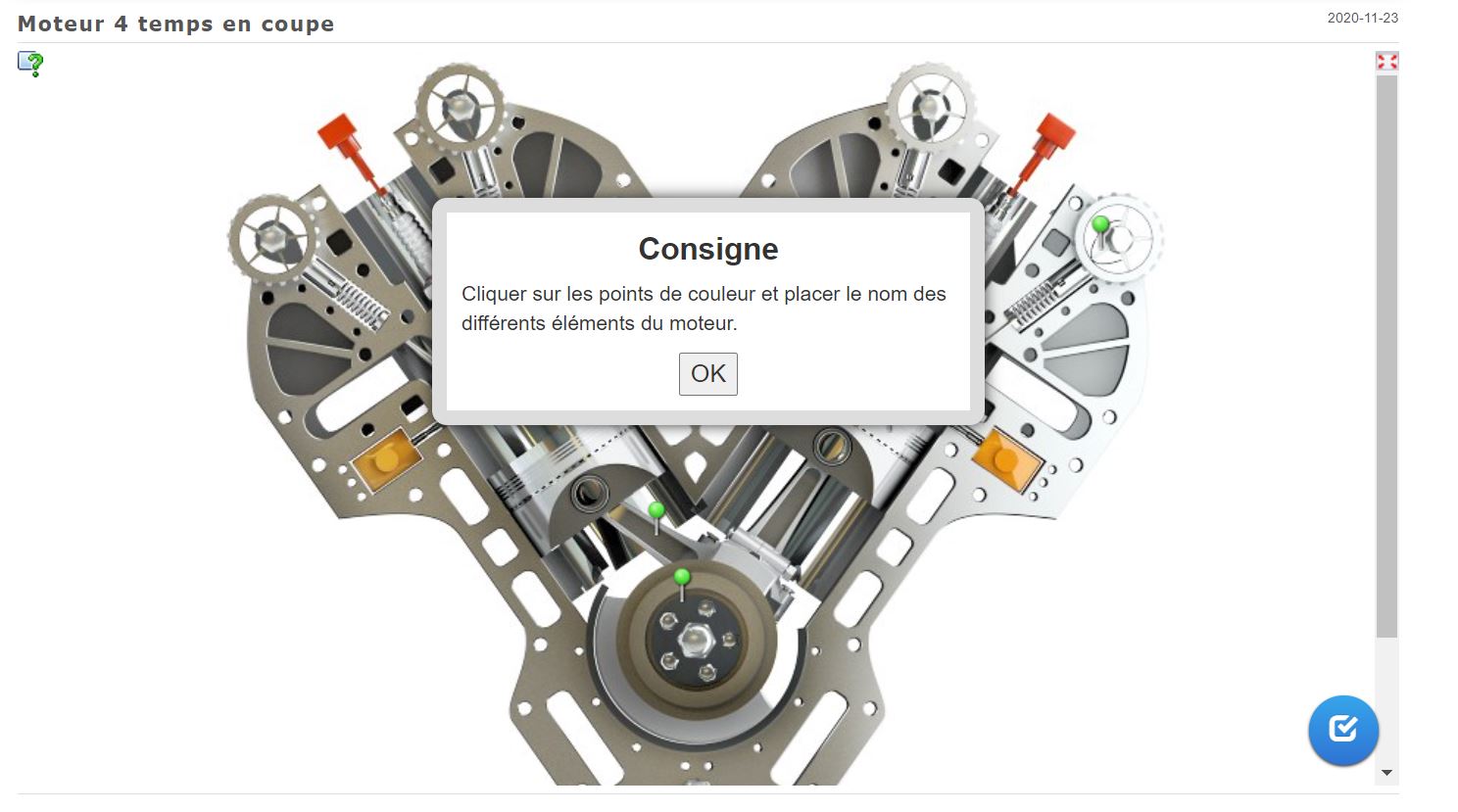Select green pin on crankshaft center
Screen dimensions: 1458x812
click(x=682, y=577)
